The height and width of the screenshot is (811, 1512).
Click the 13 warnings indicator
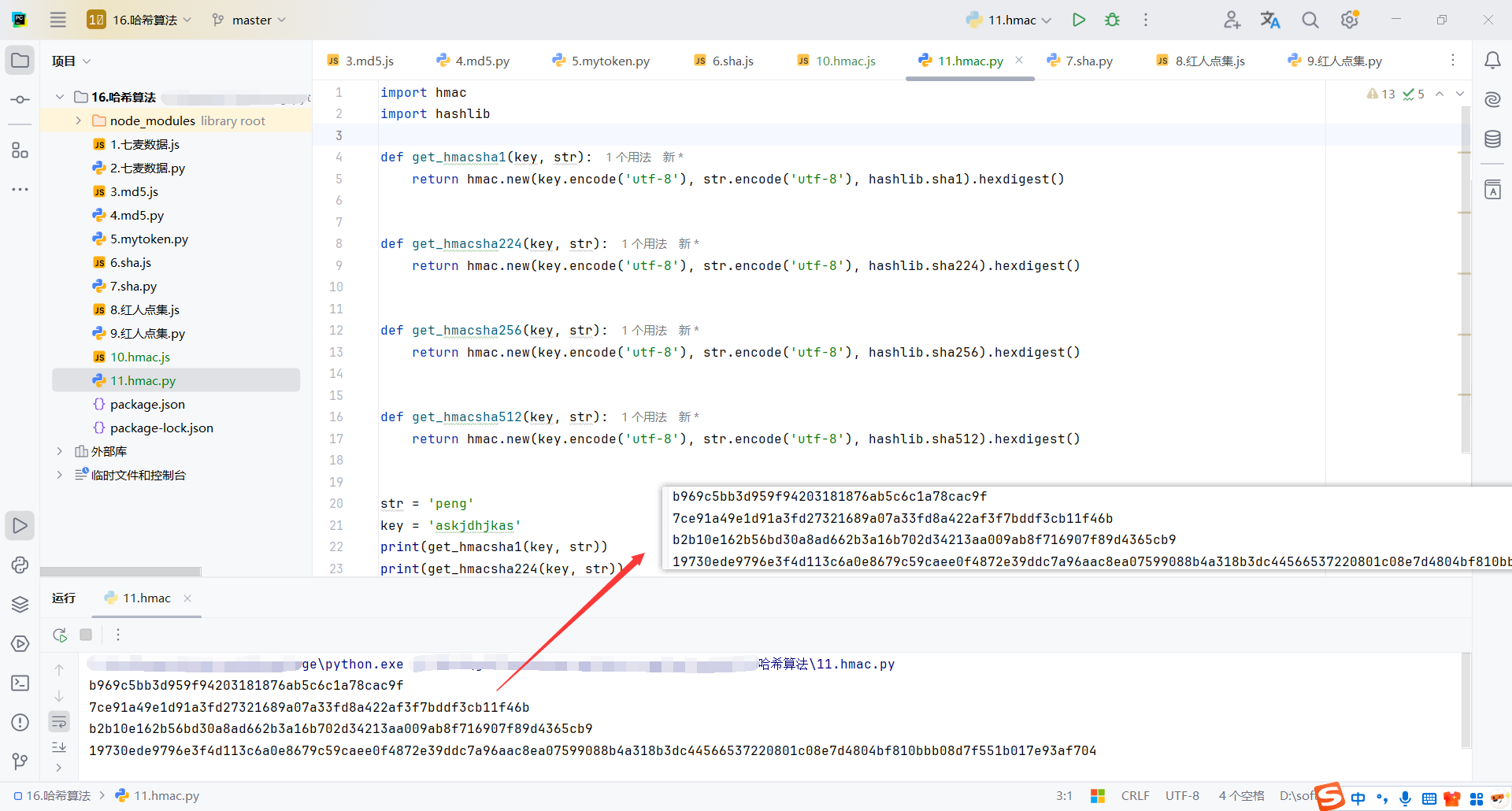coord(1381,94)
